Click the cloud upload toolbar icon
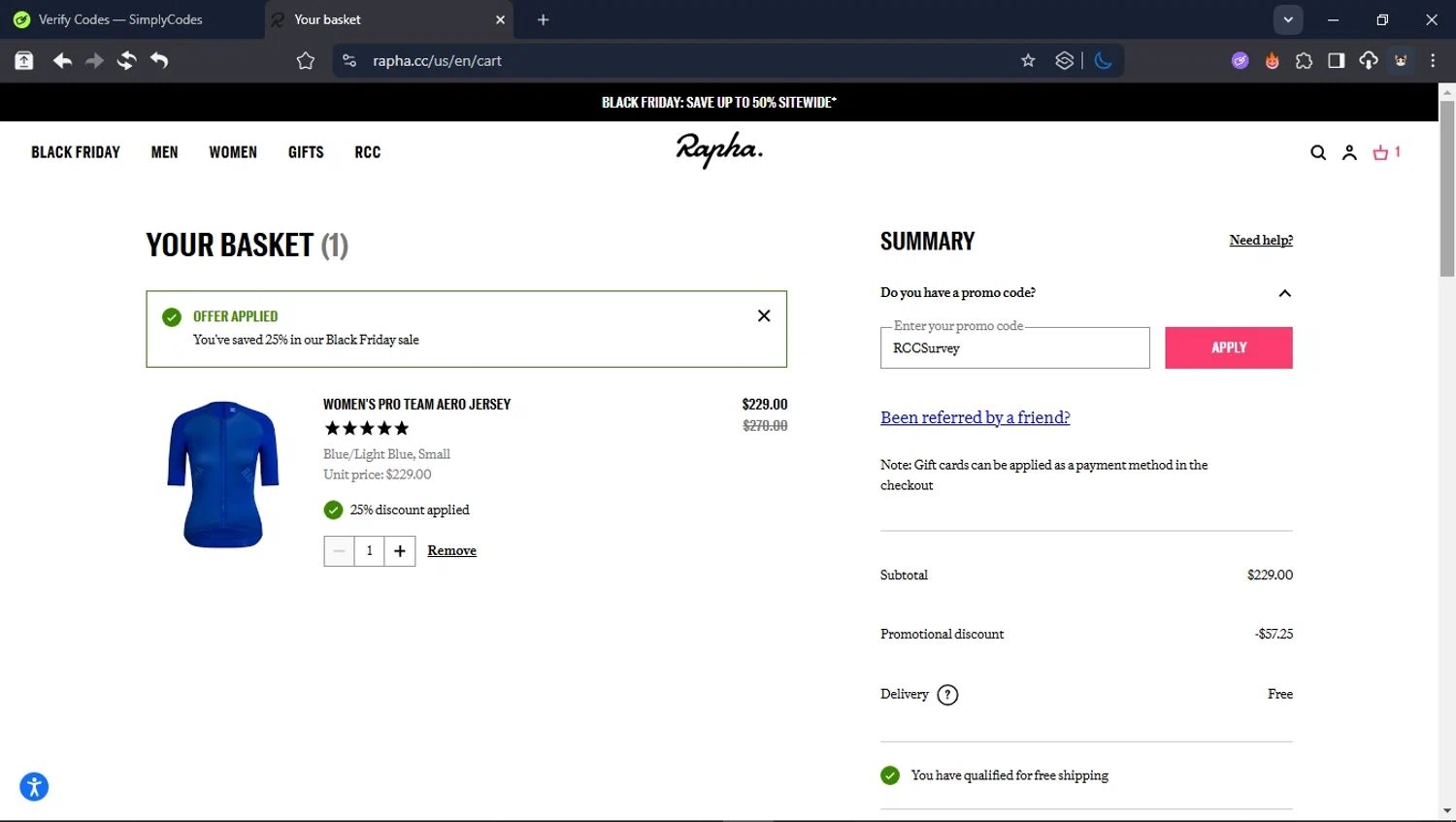The width and height of the screenshot is (1456, 822). coord(1368,60)
